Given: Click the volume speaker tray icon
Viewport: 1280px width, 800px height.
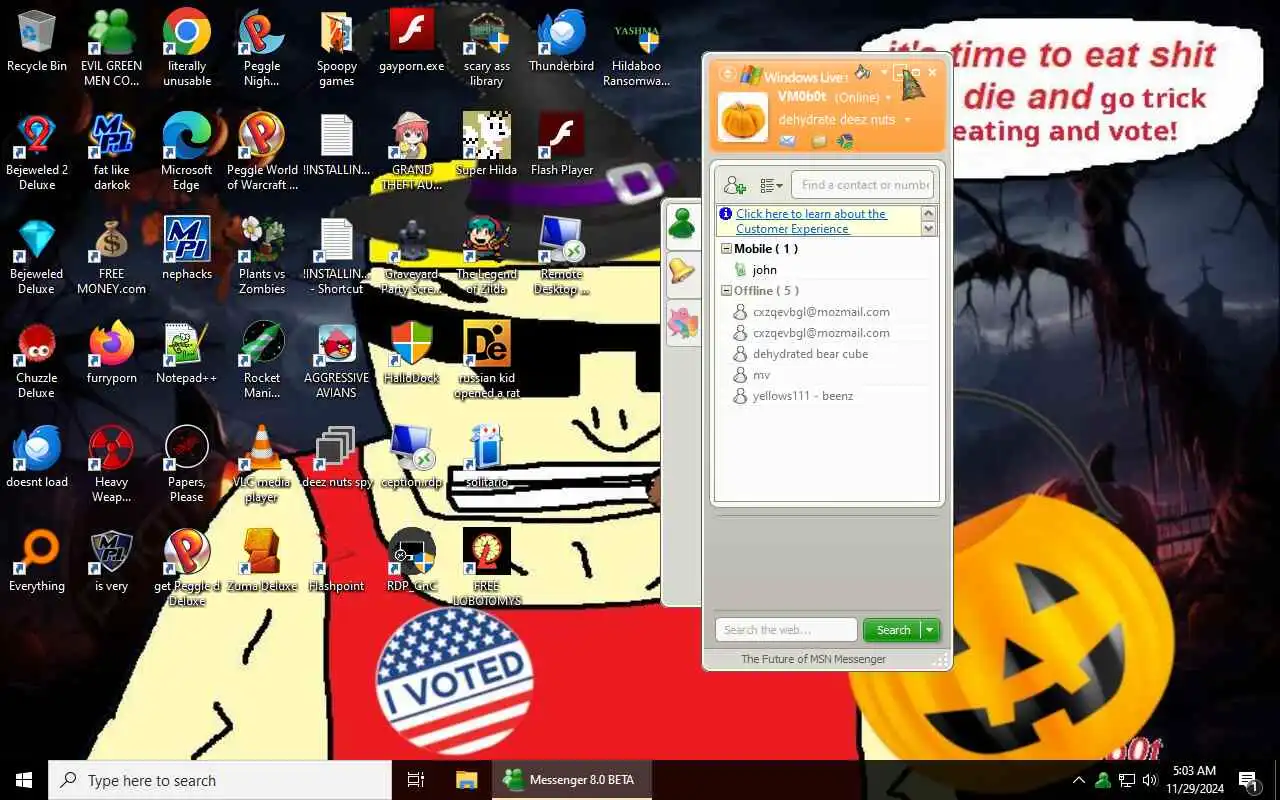Looking at the screenshot, I should coord(1150,780).
